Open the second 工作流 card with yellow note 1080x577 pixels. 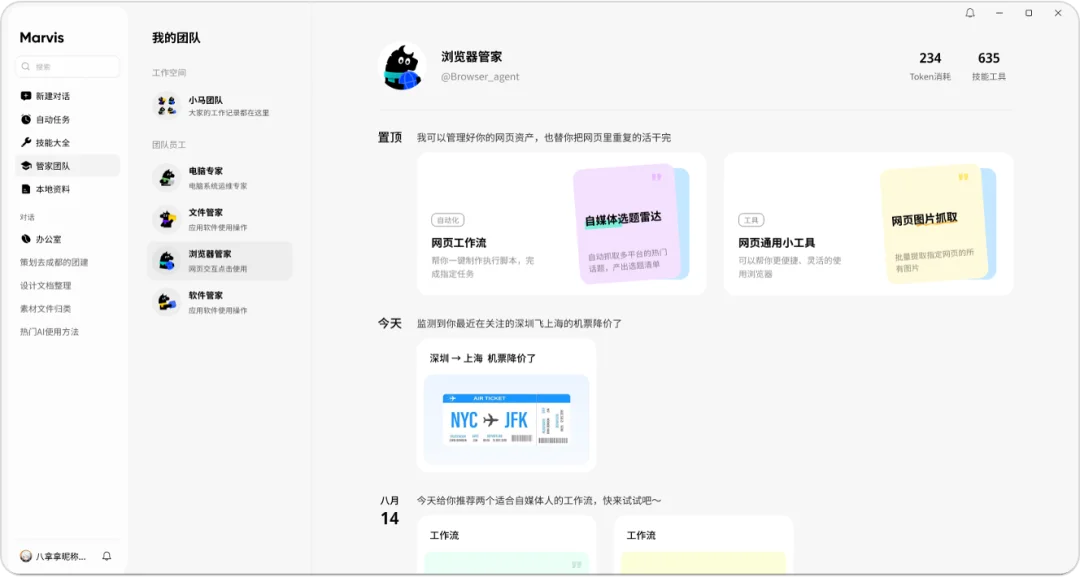click(x=703, y=545)
